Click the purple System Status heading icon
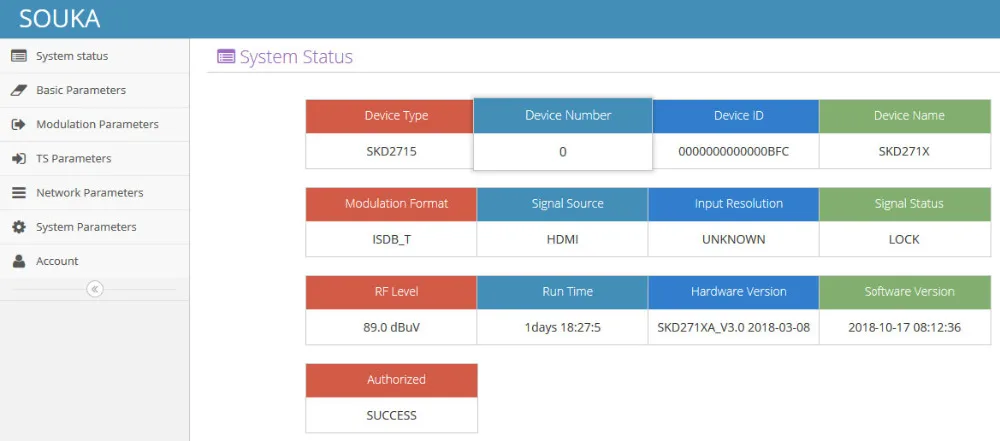Viewport: 1000px width, 441px height. click(226, 57)
